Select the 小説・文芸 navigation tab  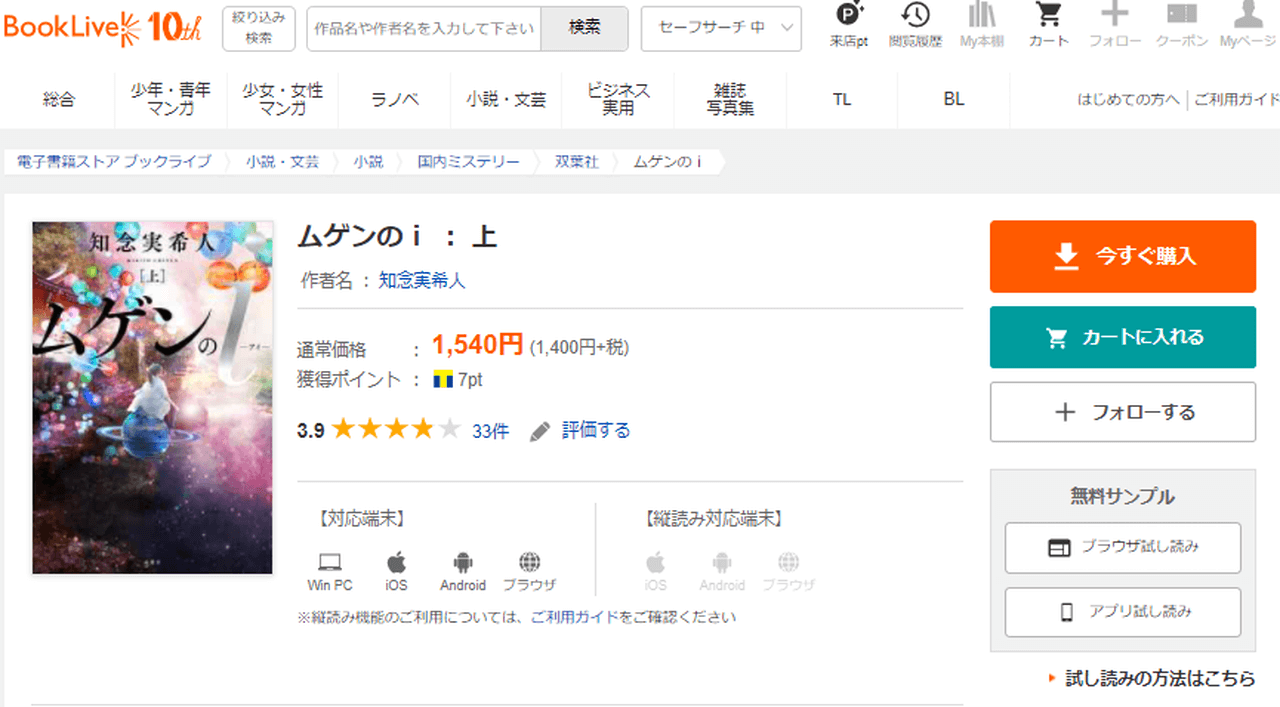(x=506, y=100)
